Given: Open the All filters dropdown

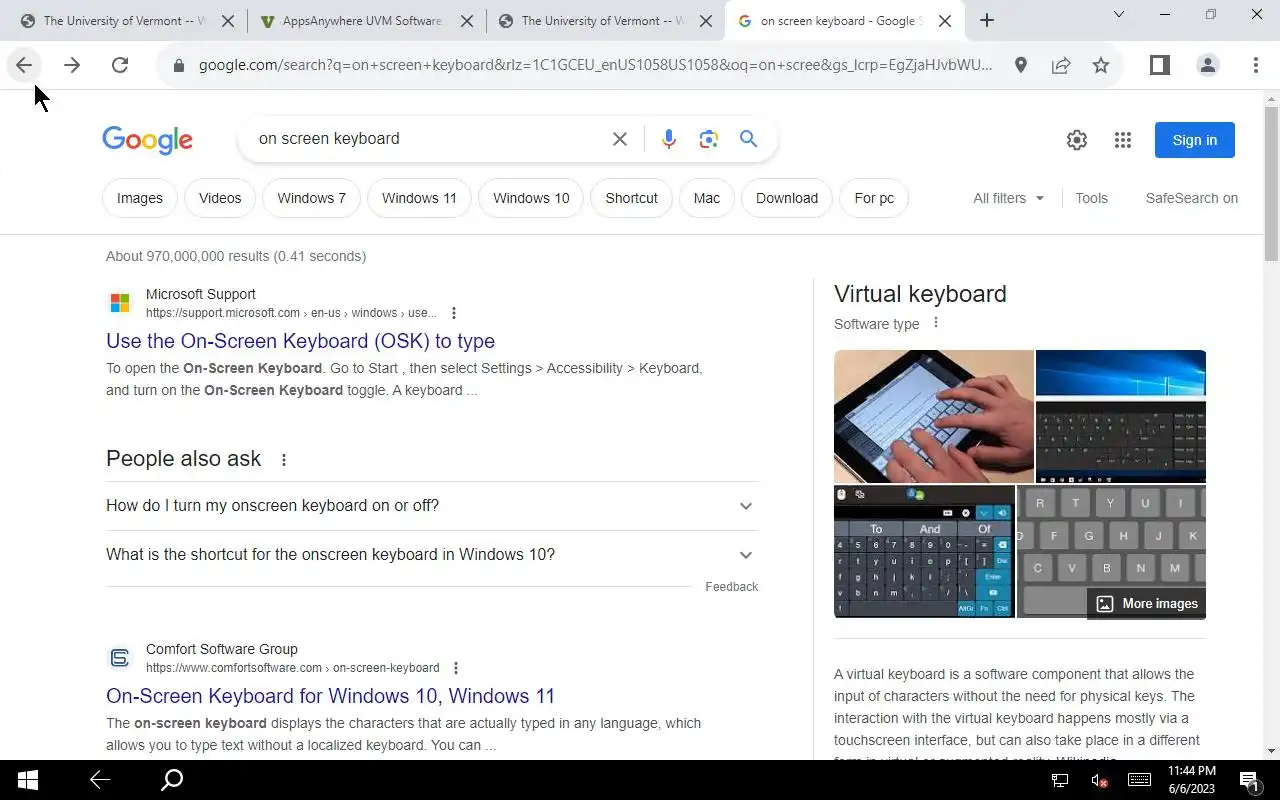Looking at the screenshot, I should [x=1009, y=198].
